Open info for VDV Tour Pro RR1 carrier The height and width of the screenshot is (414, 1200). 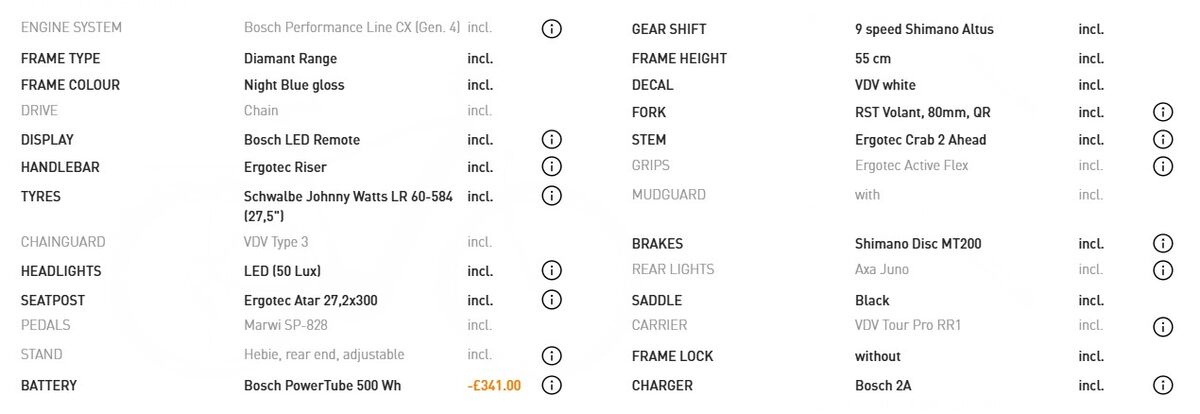click(1162, 326)
